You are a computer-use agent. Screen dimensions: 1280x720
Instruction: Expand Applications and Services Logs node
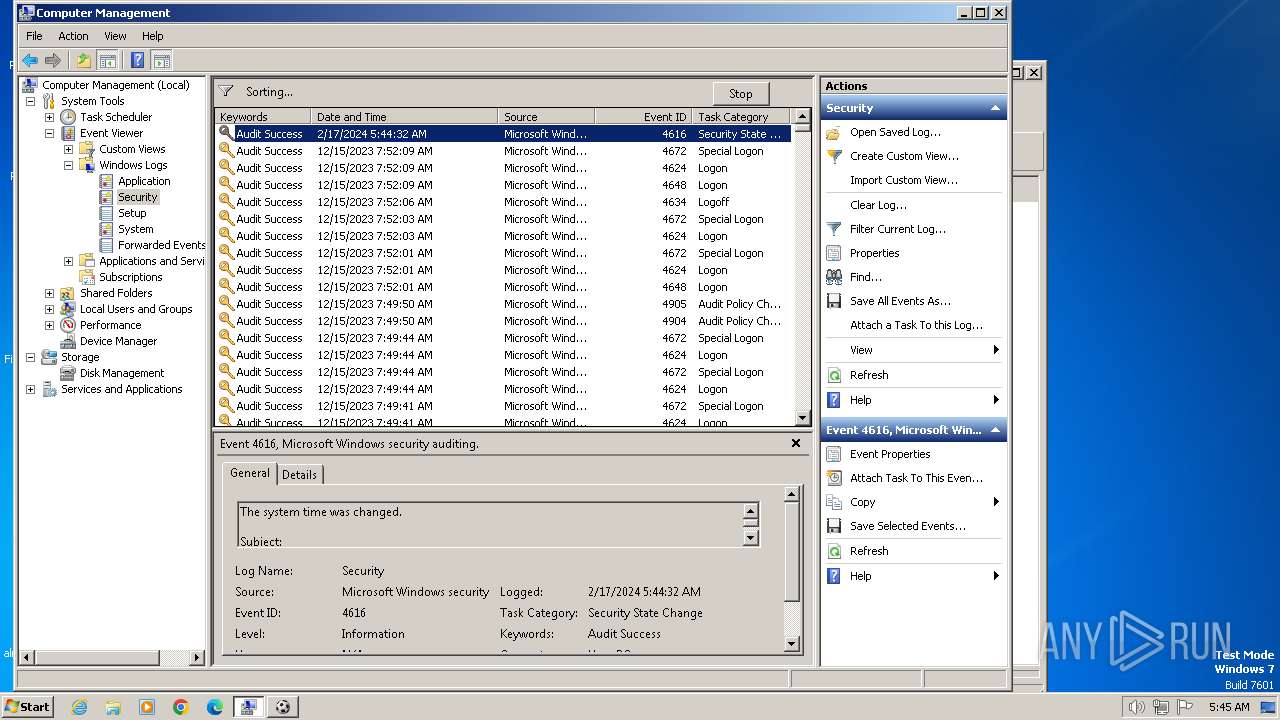68,261
